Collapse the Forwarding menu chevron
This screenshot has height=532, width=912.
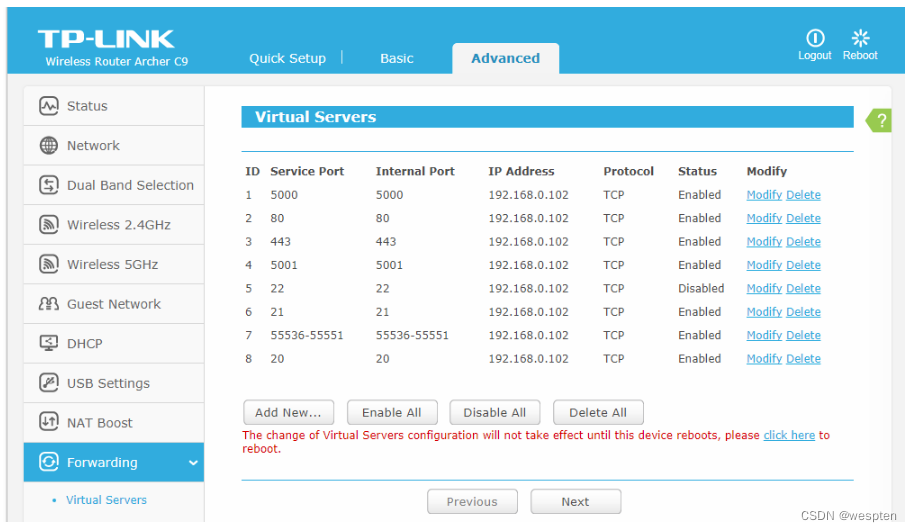click(x=193, y=463)
